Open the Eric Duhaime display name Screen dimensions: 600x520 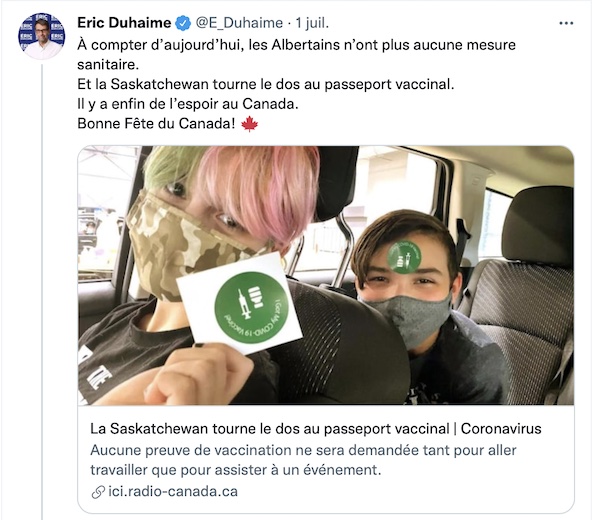124,23
